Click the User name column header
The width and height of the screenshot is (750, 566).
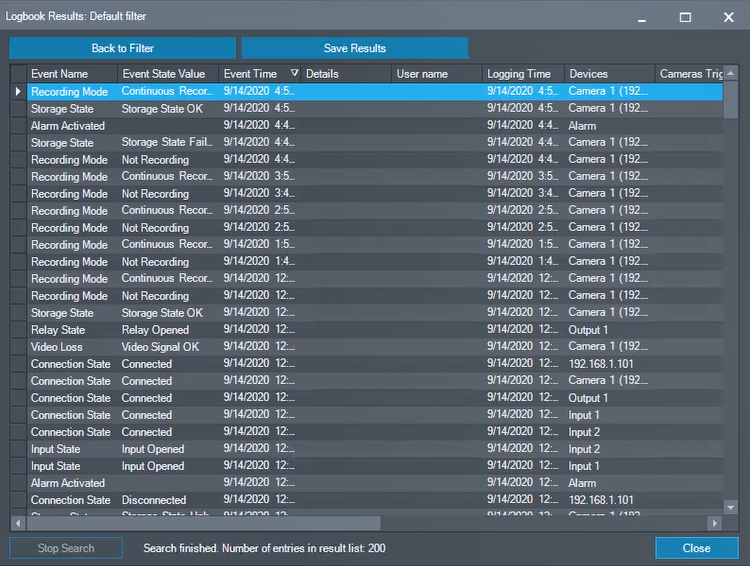click(422, 74)
